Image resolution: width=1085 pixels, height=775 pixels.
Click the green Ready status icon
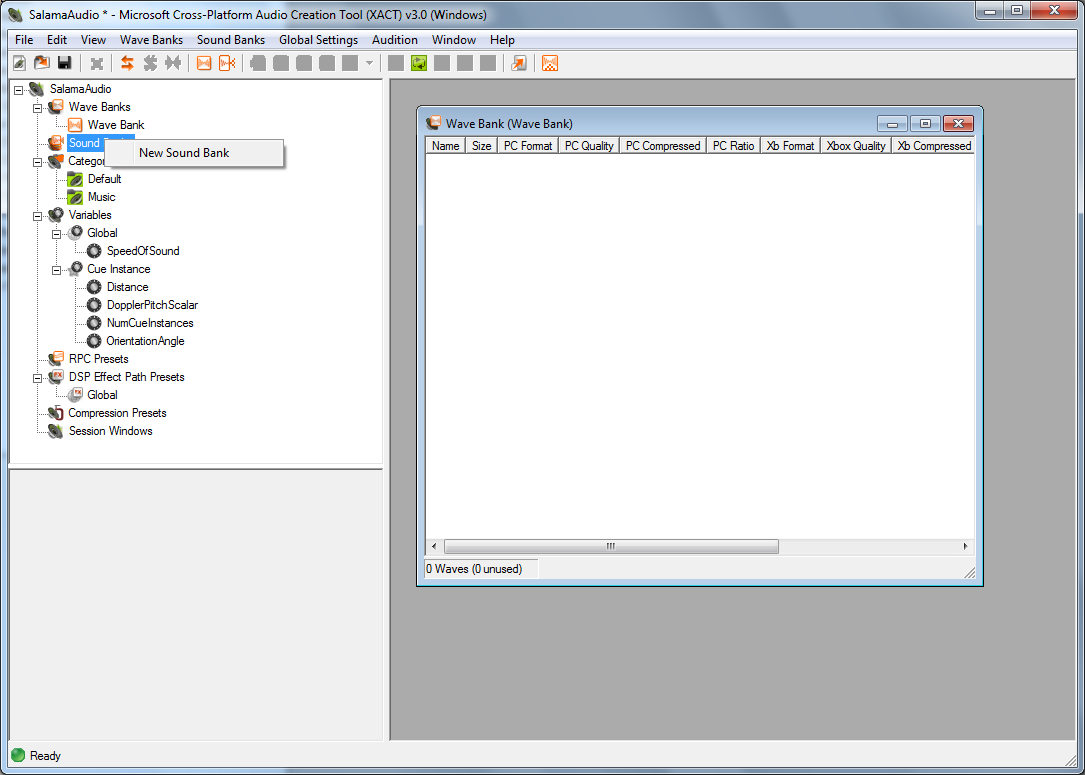(x=19, y=755)
